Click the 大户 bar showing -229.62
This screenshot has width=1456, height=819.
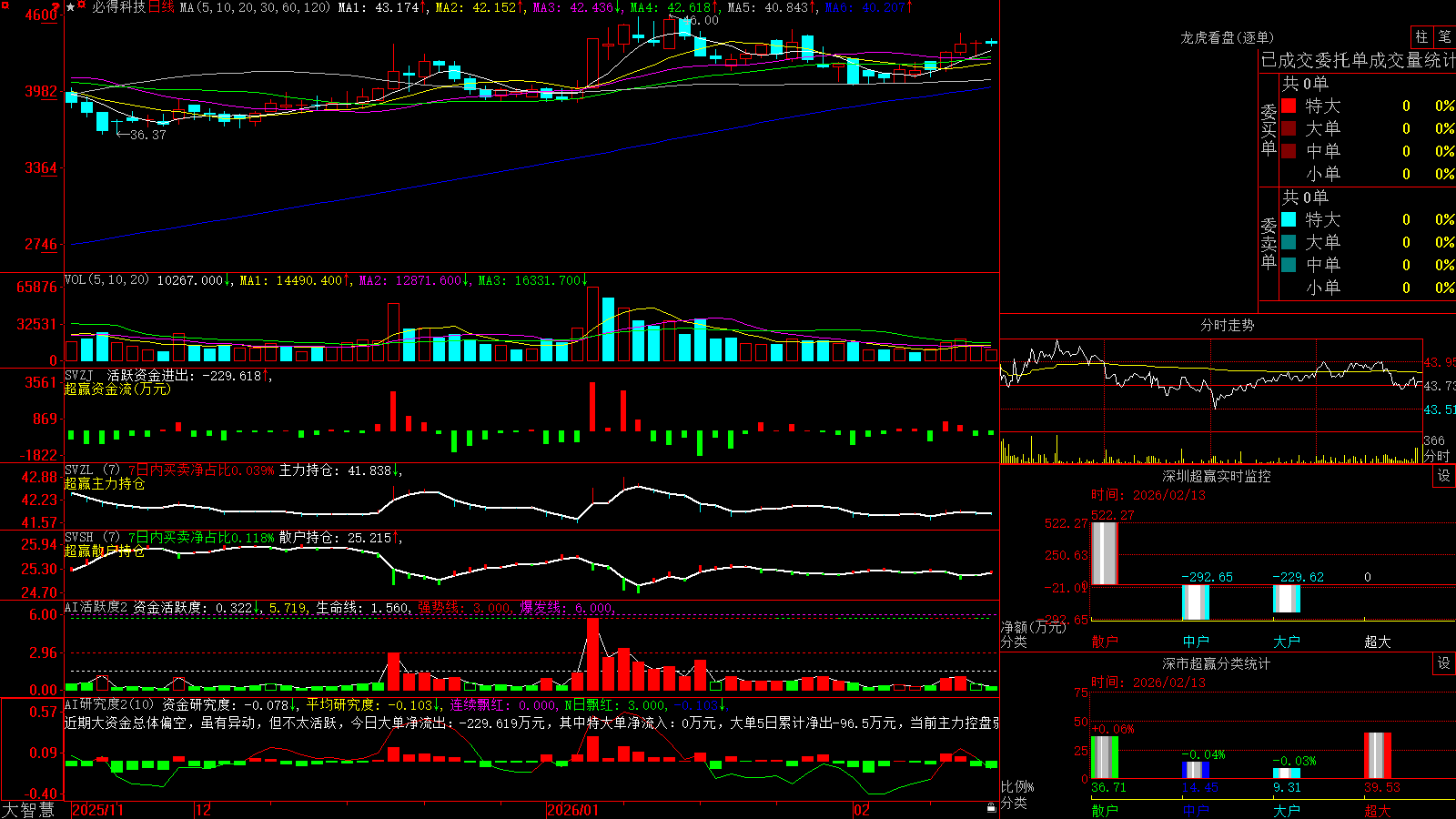(x=1287, y=599)
